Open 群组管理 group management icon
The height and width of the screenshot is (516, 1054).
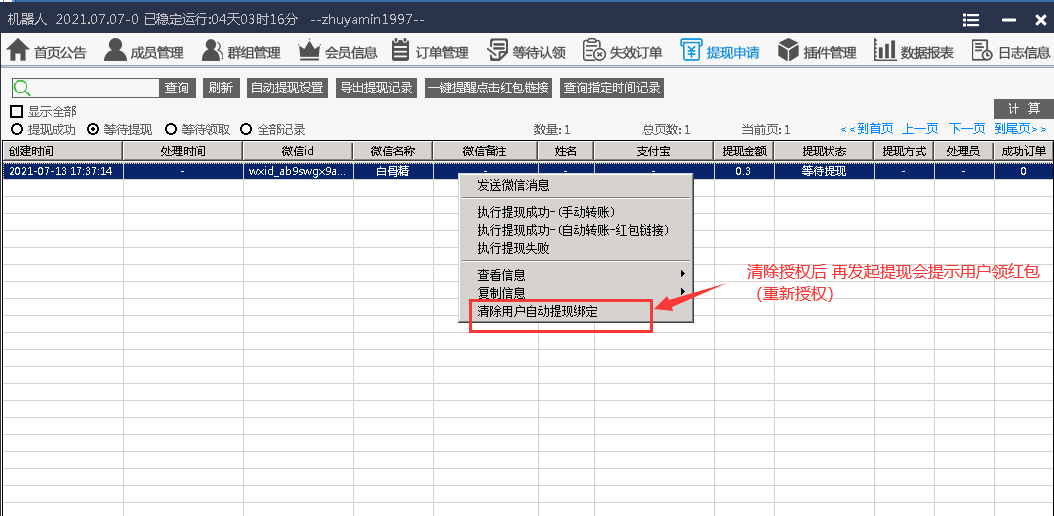[213, 51]
